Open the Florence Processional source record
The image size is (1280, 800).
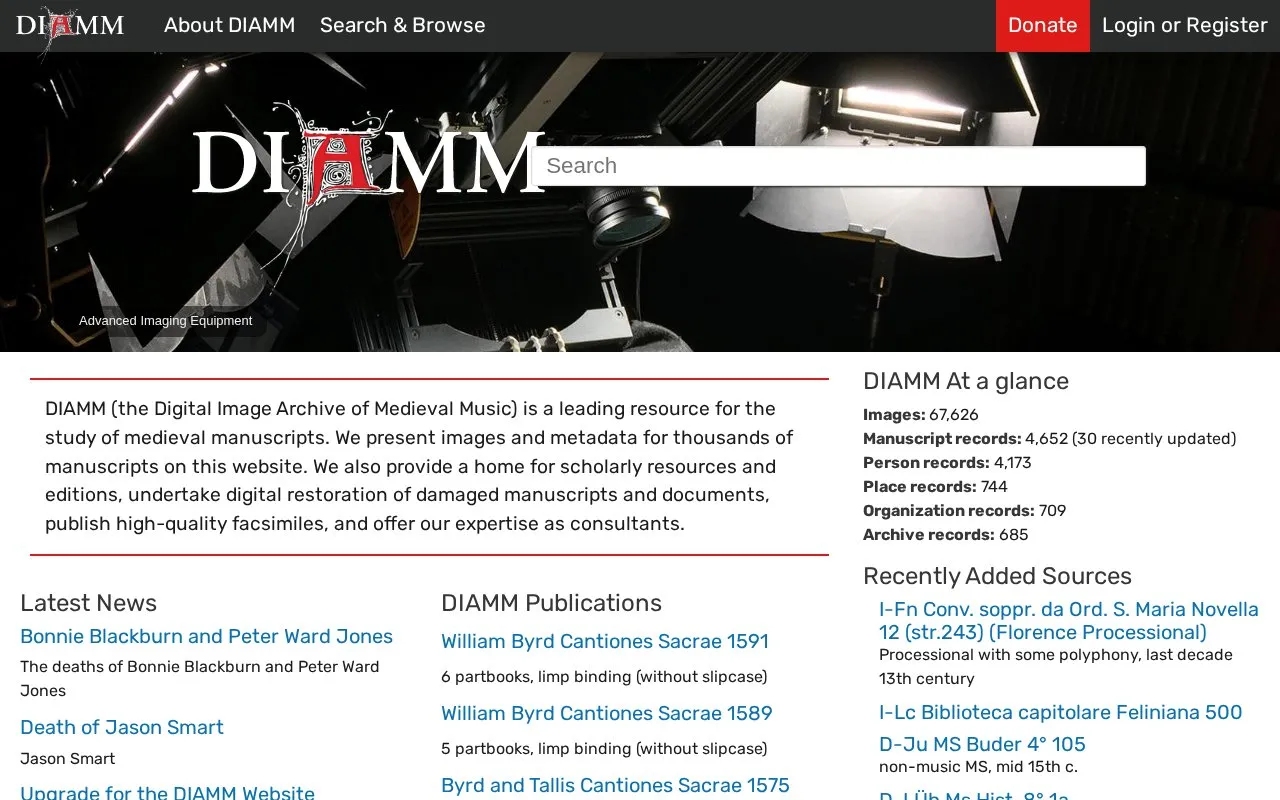coord(1069,620)
